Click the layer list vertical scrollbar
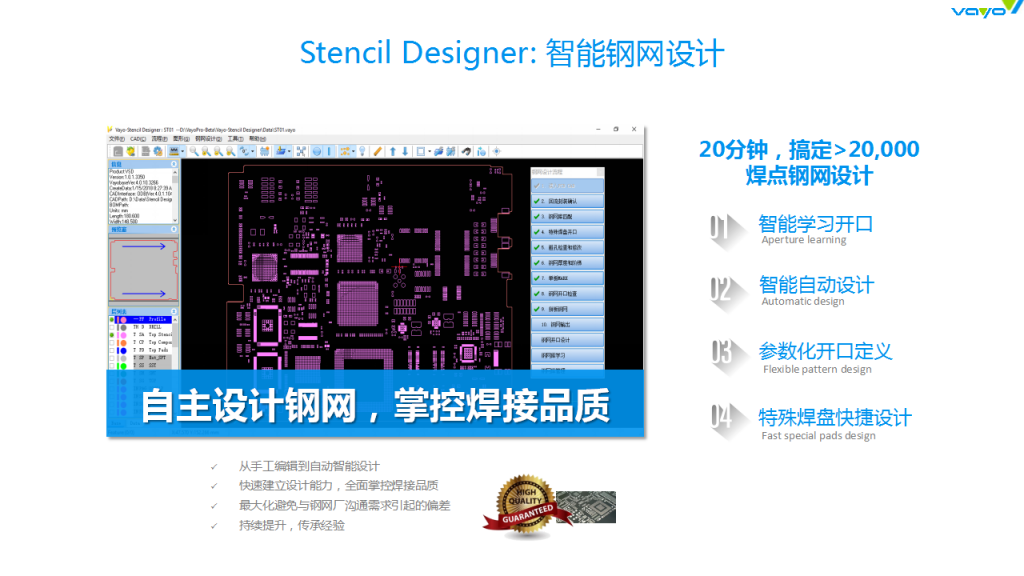The height and width of the screenshot is (576, 1024). point(175,343)
